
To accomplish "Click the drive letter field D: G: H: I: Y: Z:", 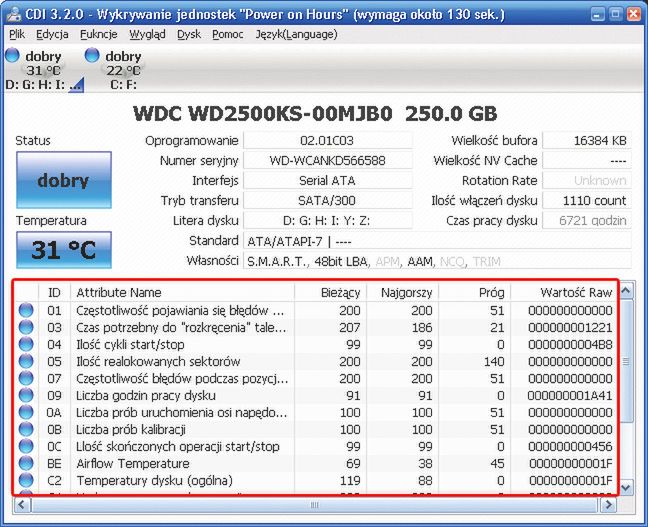I will tap(327, 221).
